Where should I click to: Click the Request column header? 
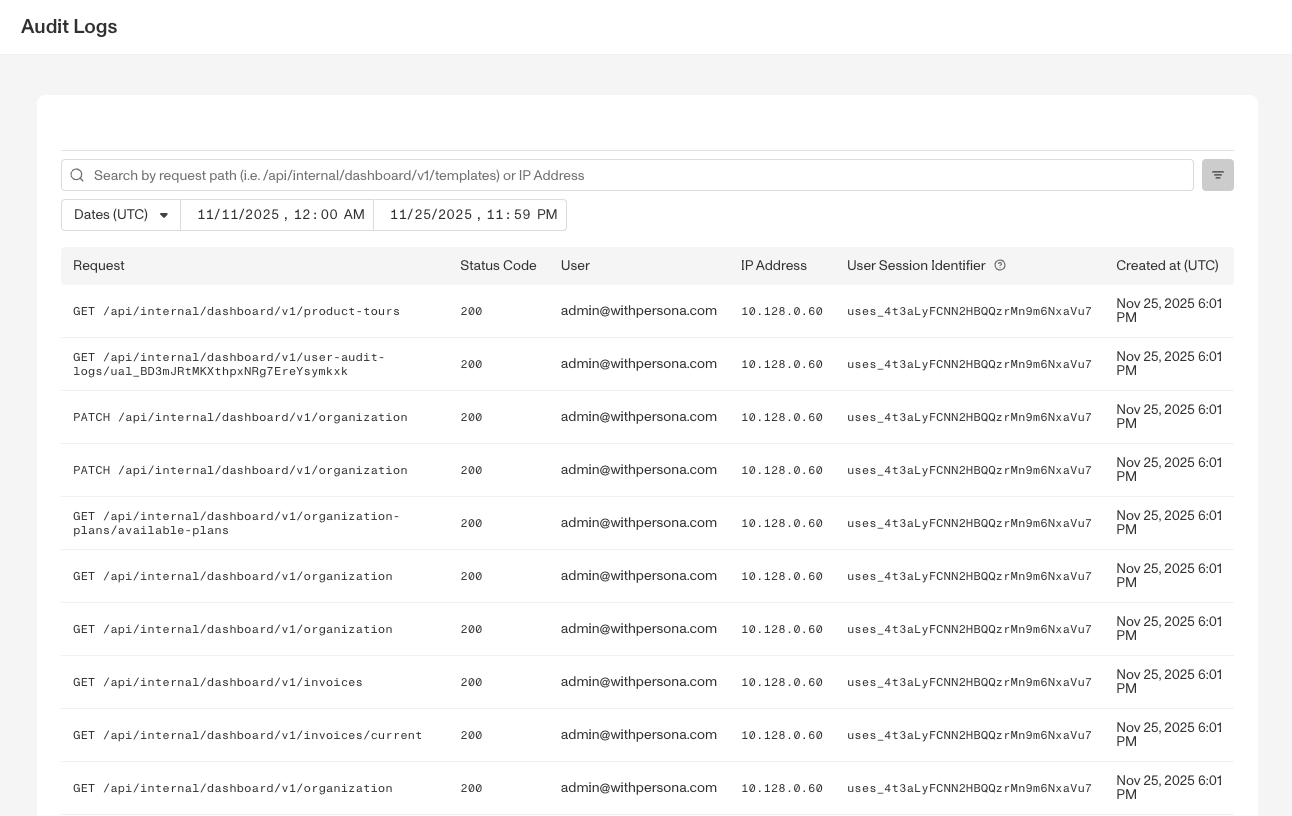pyautogui.click(x=99, y=265)
